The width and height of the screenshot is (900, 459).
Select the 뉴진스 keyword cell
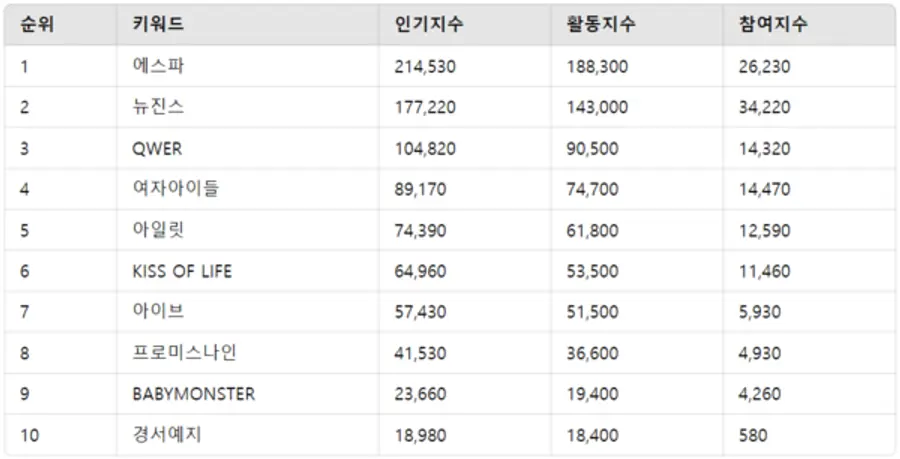click(x=158, y=108)
